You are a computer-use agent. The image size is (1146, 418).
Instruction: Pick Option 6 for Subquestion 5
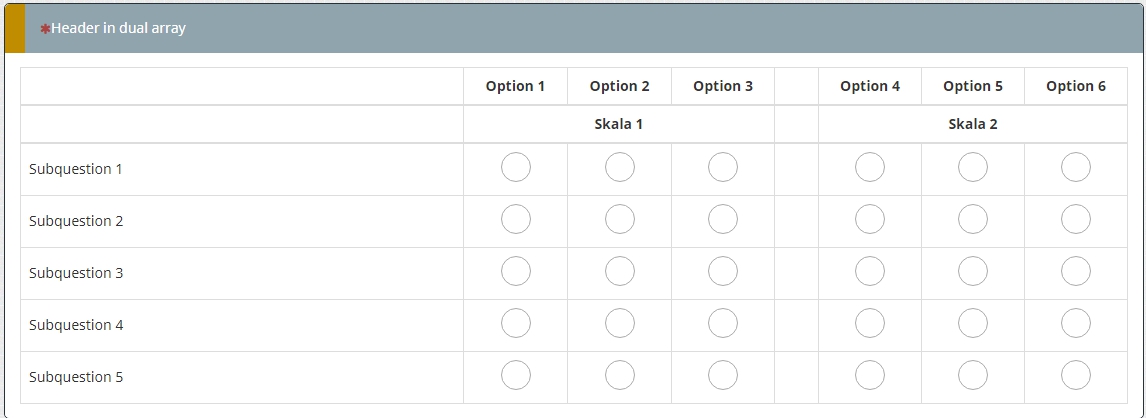(1076, 376)
